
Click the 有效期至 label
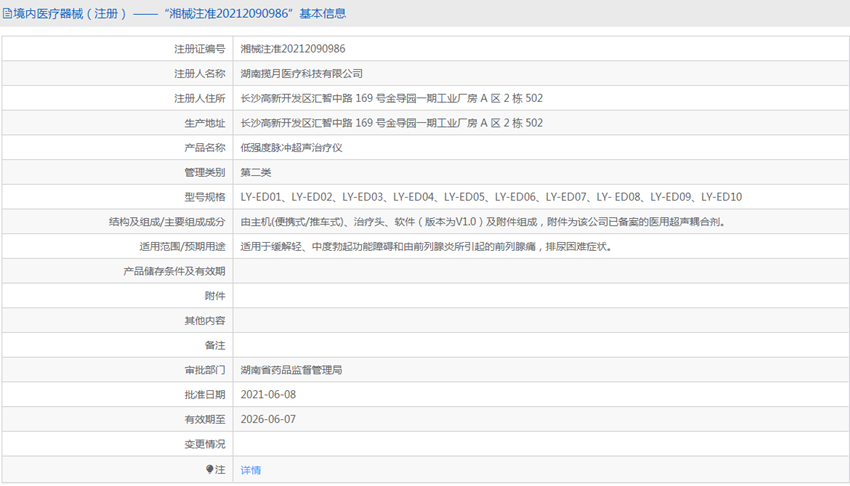coord(204,419)
